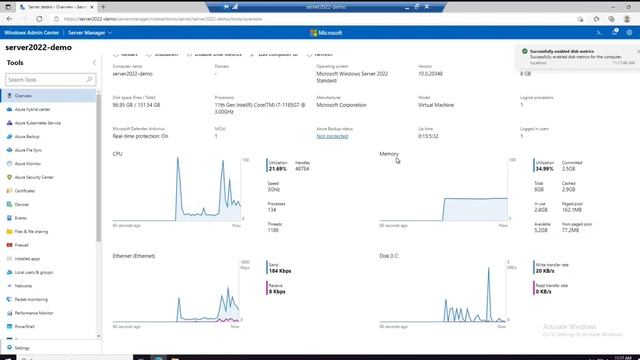The image size is (640, 360).
Task: Collapse the Tools pane with chevron
Action: (x=94, y=62)
